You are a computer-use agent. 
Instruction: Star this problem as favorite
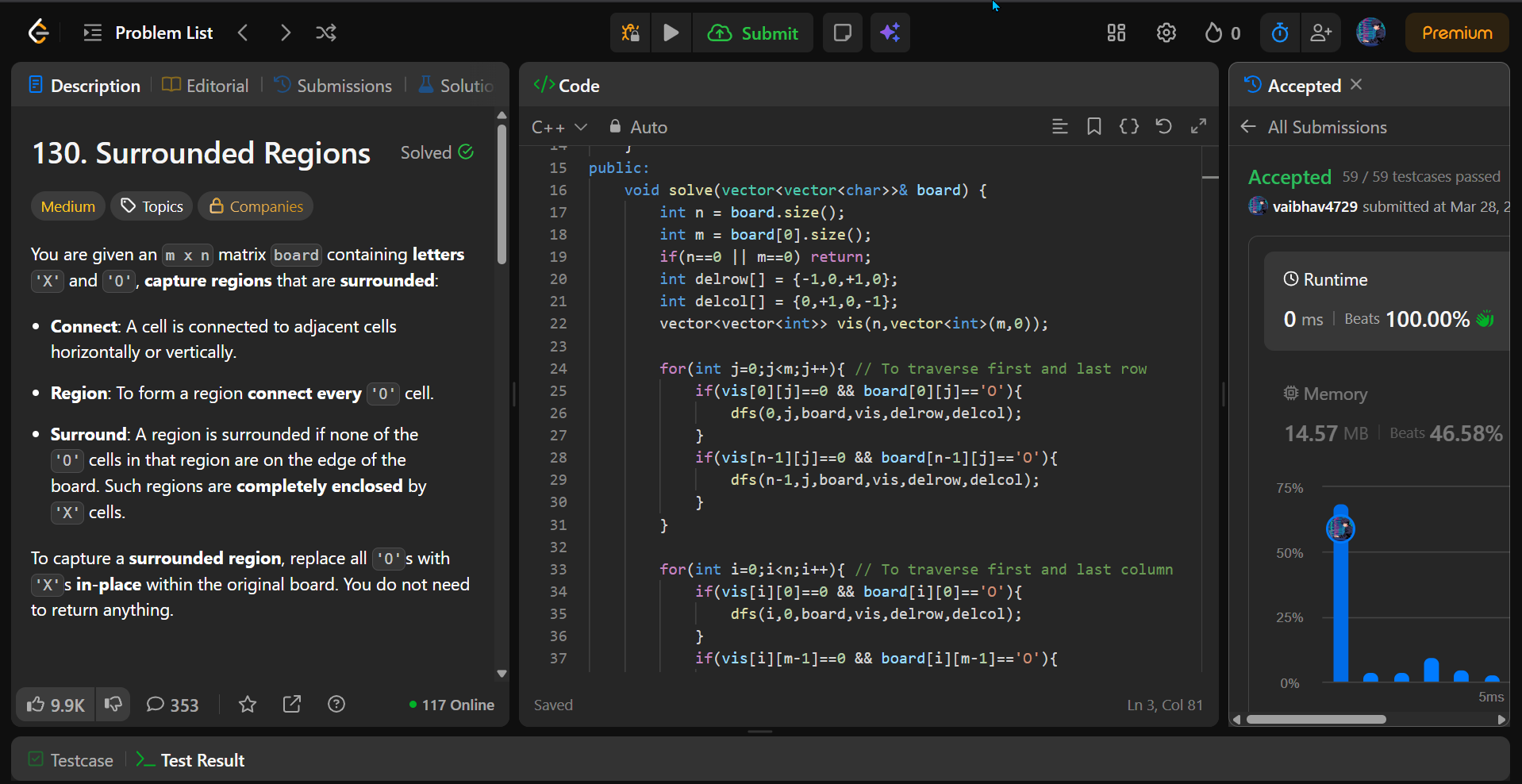[x=248, y=704]
